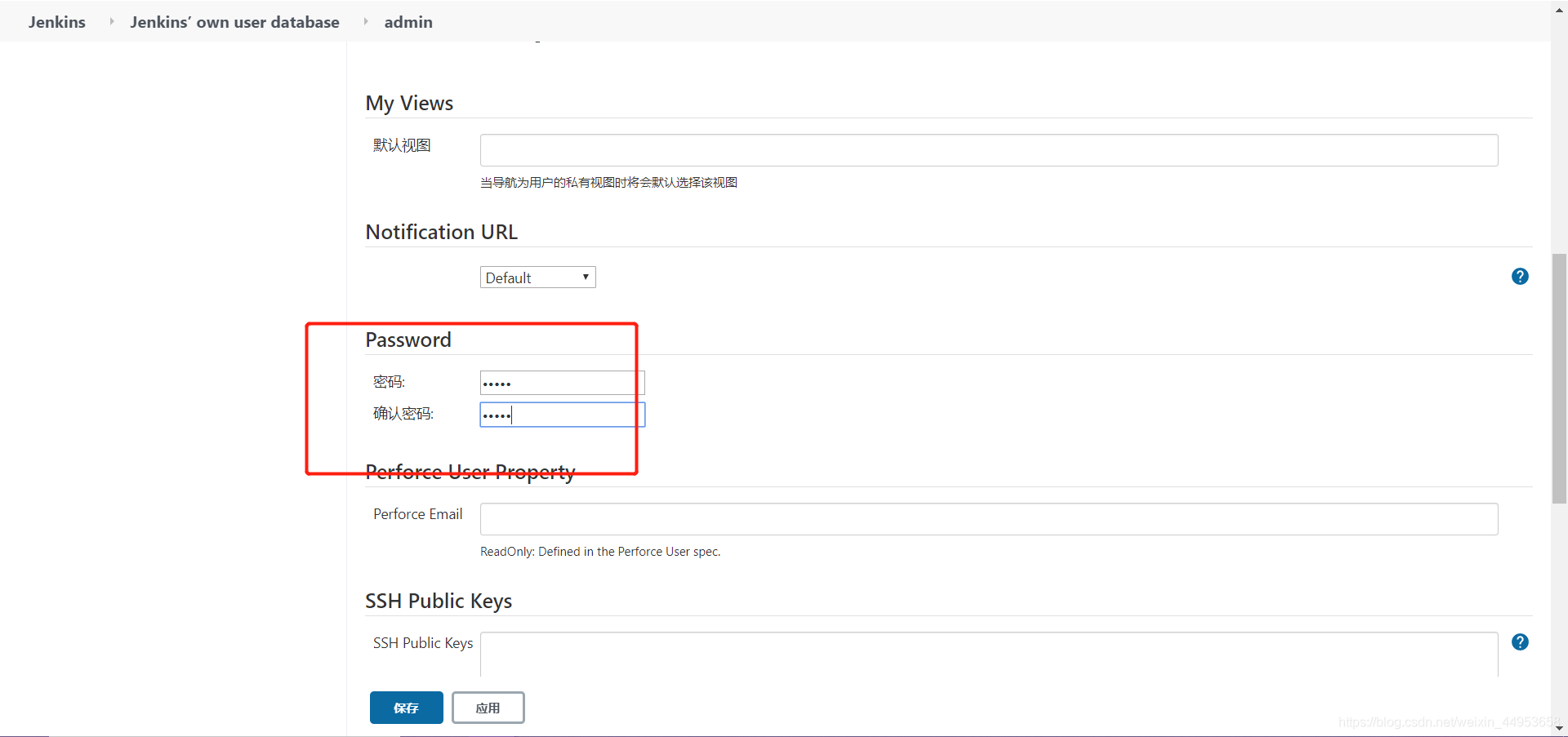Focus the 密码 password field
This screenshot has height=737, width=1568.
click(x=563, y=383)
